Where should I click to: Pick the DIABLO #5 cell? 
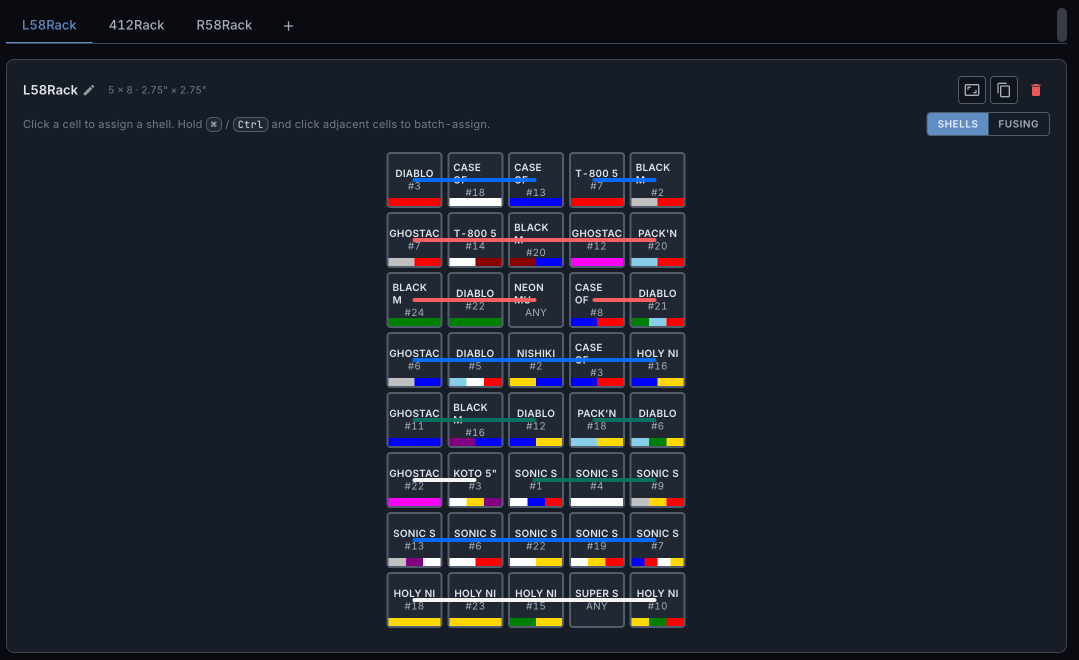click(x=475, y=360)
